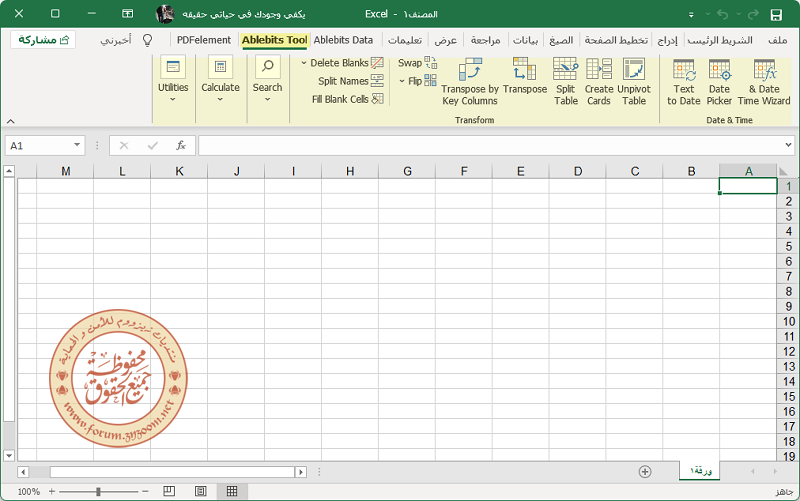Click the Insert Function fx button
Viewport: 800px width, 501px height.
[181, 146]
